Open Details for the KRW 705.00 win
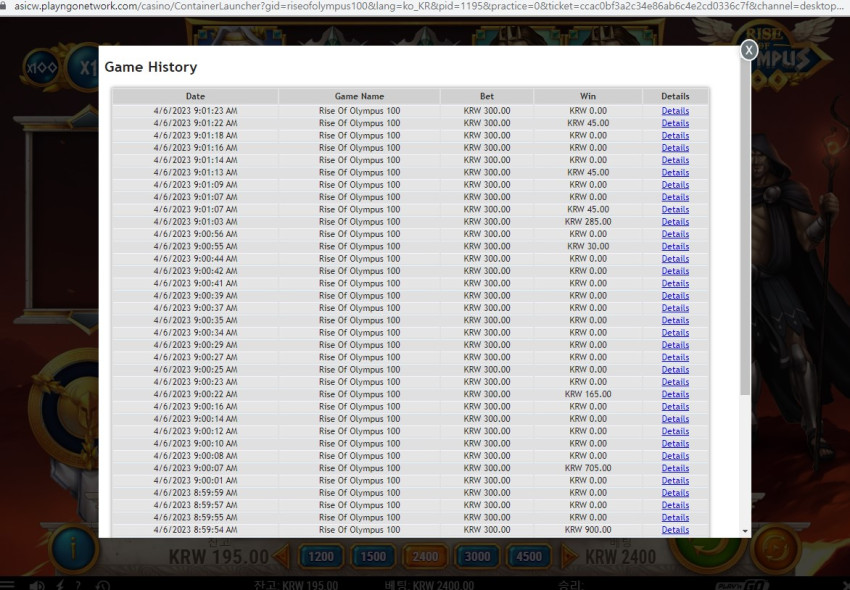 click(x=675, y=468)
